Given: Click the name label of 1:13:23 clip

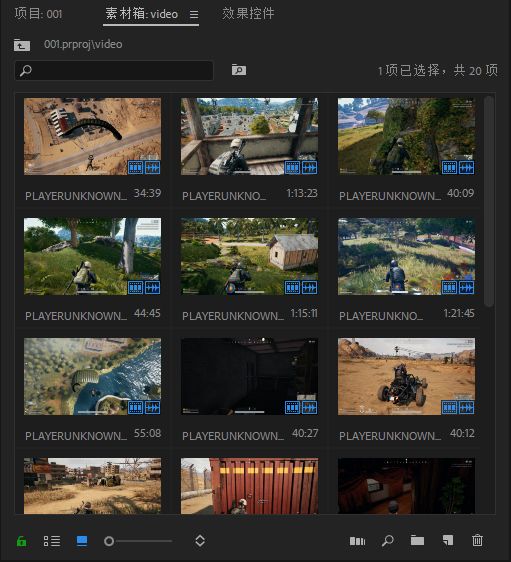Looking at the screenshot, I should pyautogui.click(x=224, y=196).
